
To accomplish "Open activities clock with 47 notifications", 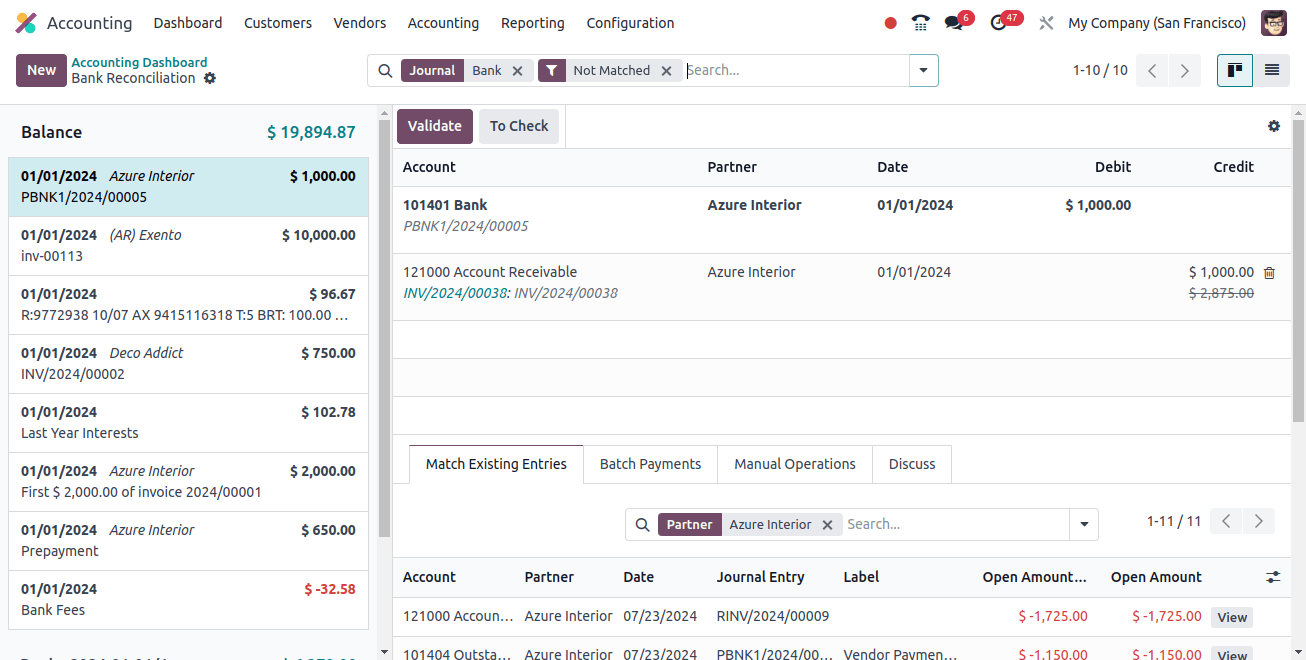I will 998,23.
